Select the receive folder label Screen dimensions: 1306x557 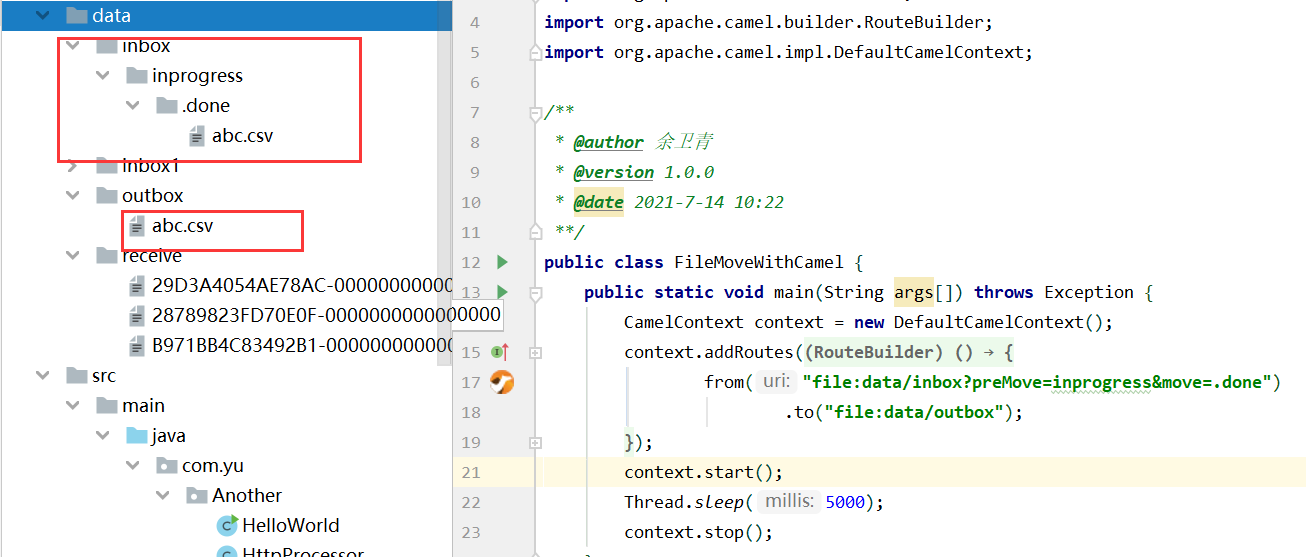(x=152, y=256)
